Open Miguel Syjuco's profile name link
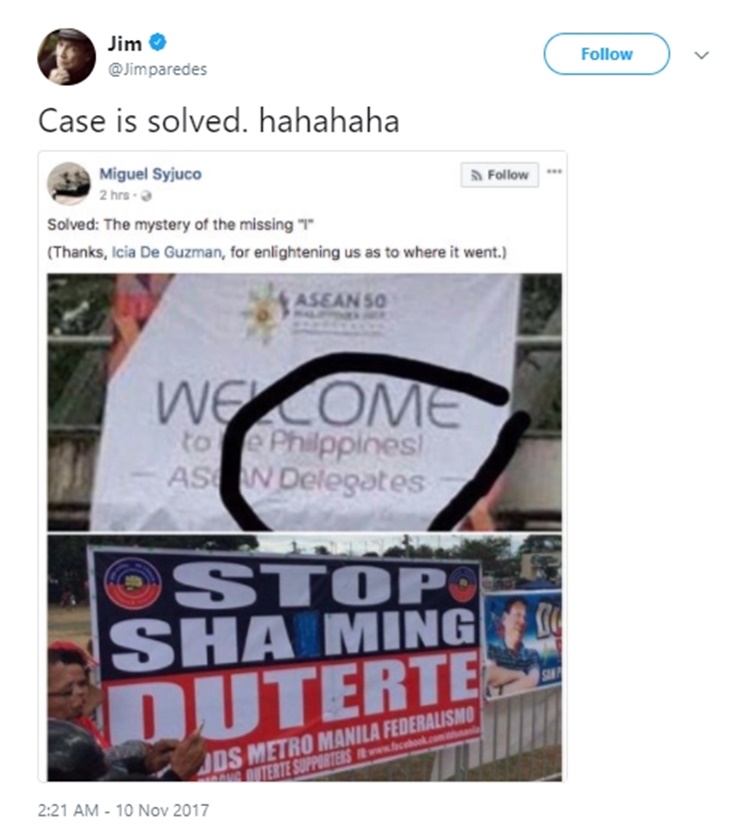Screen dimensions: 750x830 150,174
